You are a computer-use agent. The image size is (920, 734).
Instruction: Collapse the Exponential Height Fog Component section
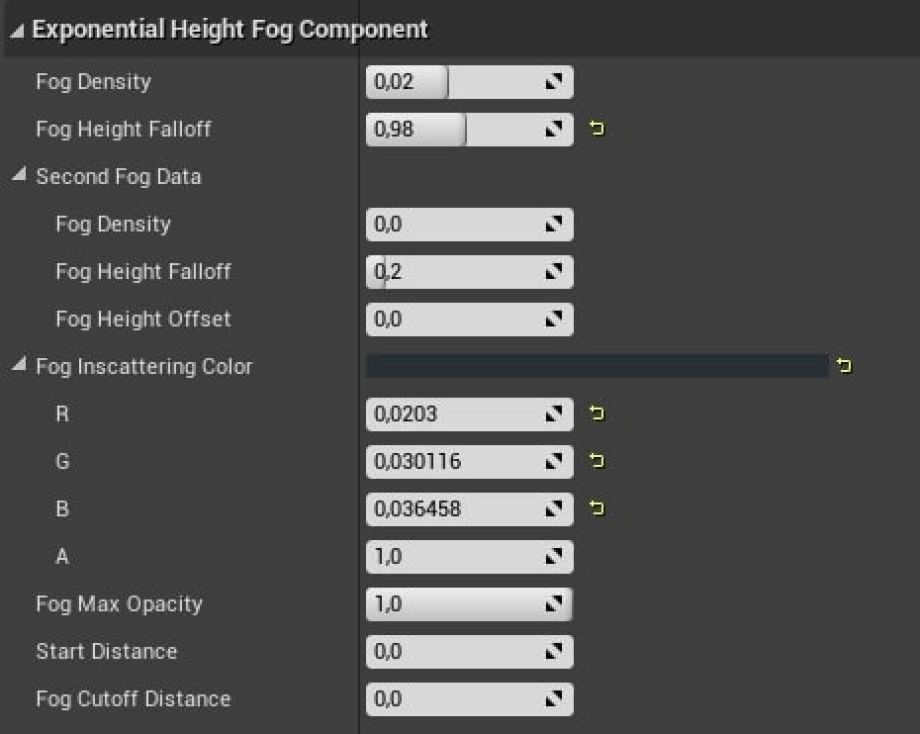[19, 30]
